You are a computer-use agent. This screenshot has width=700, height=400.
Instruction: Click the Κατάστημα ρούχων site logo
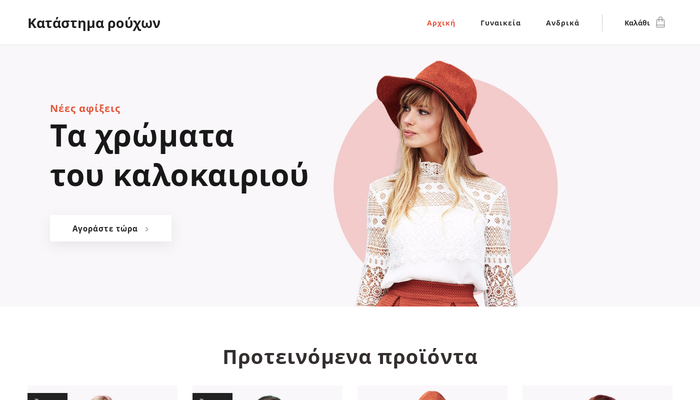pyautogui.click(x=94, y=23)
